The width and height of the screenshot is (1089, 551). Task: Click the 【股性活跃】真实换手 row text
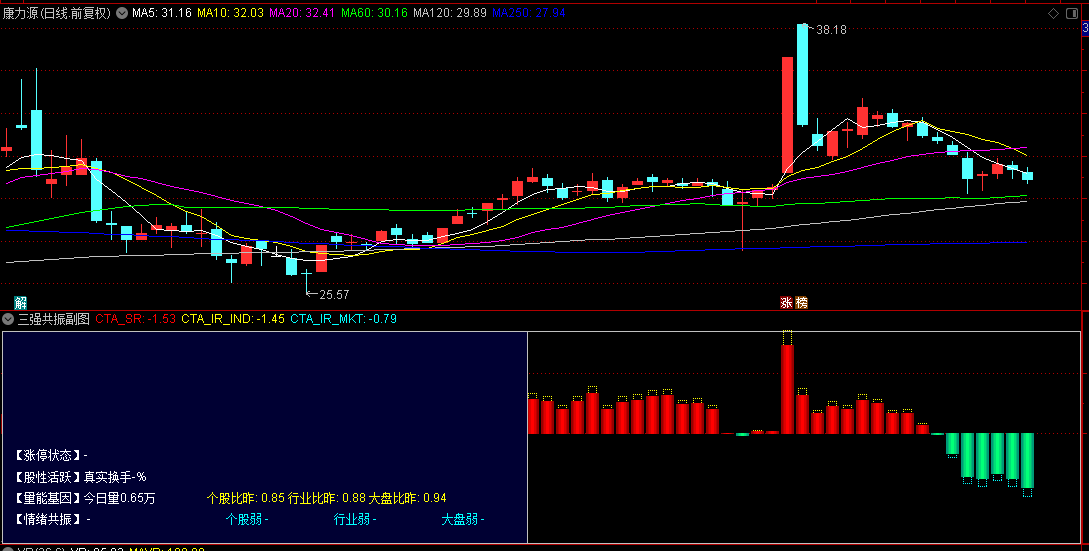click(80, 477)
